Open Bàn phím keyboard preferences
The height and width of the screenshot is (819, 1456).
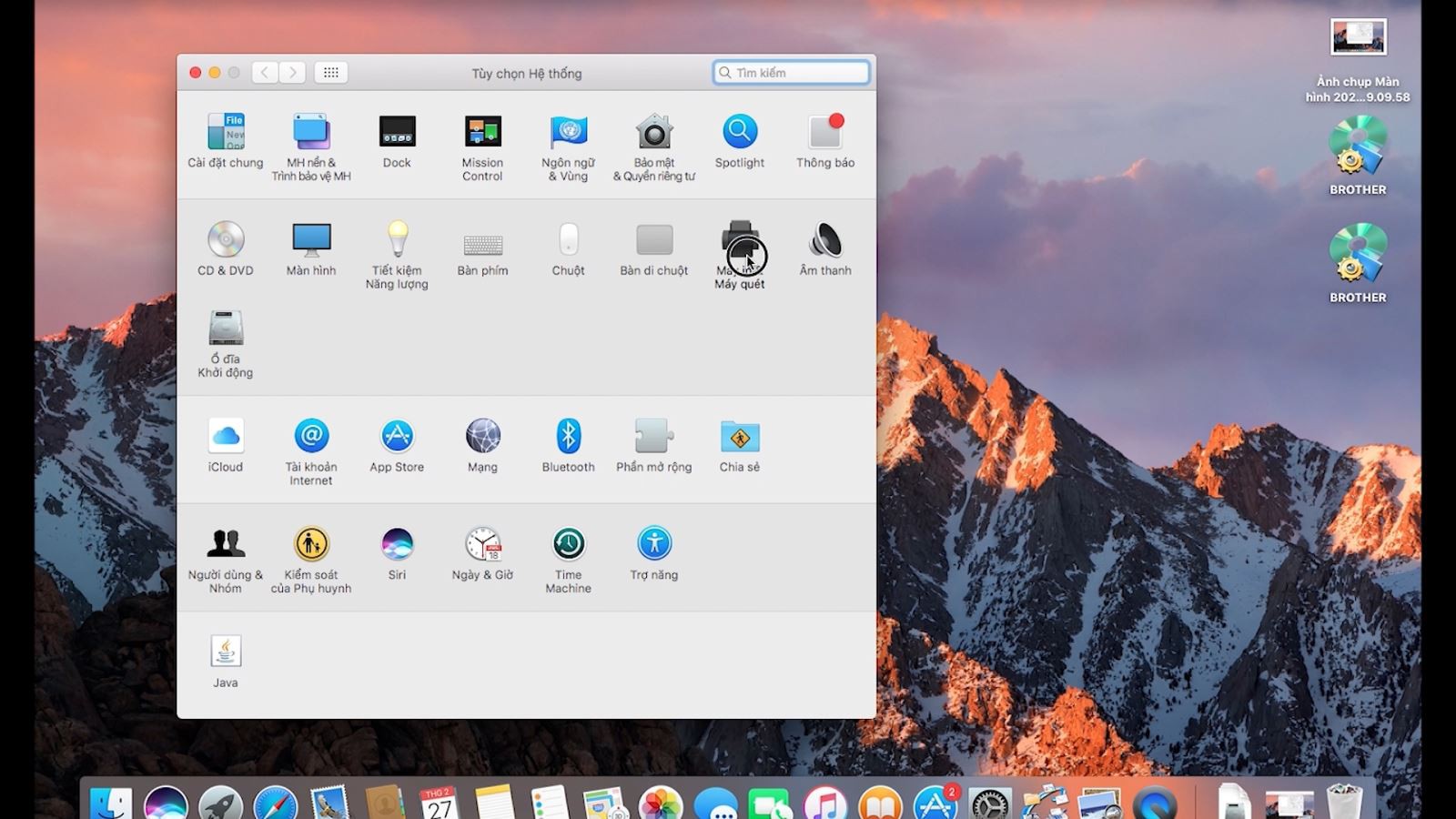[482, 244]
